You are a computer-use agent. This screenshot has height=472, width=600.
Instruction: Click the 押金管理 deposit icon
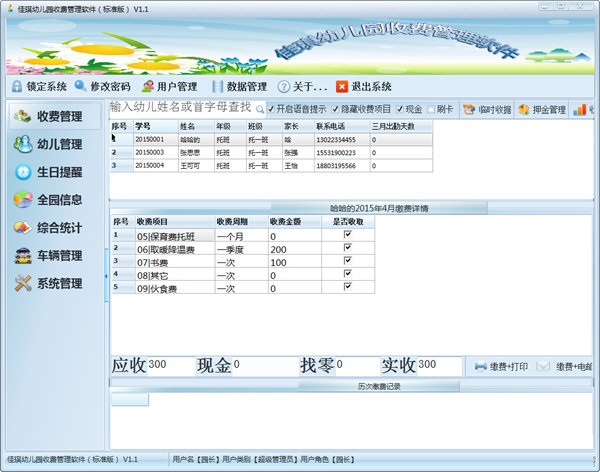point(523,109)
